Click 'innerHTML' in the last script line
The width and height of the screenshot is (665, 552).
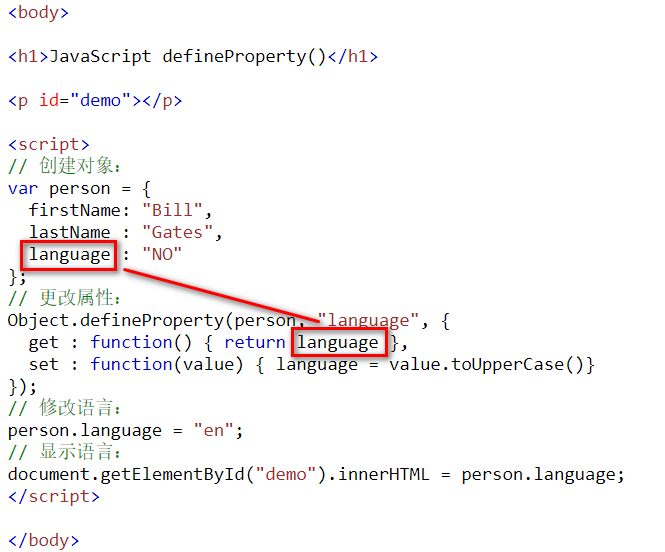383,474
